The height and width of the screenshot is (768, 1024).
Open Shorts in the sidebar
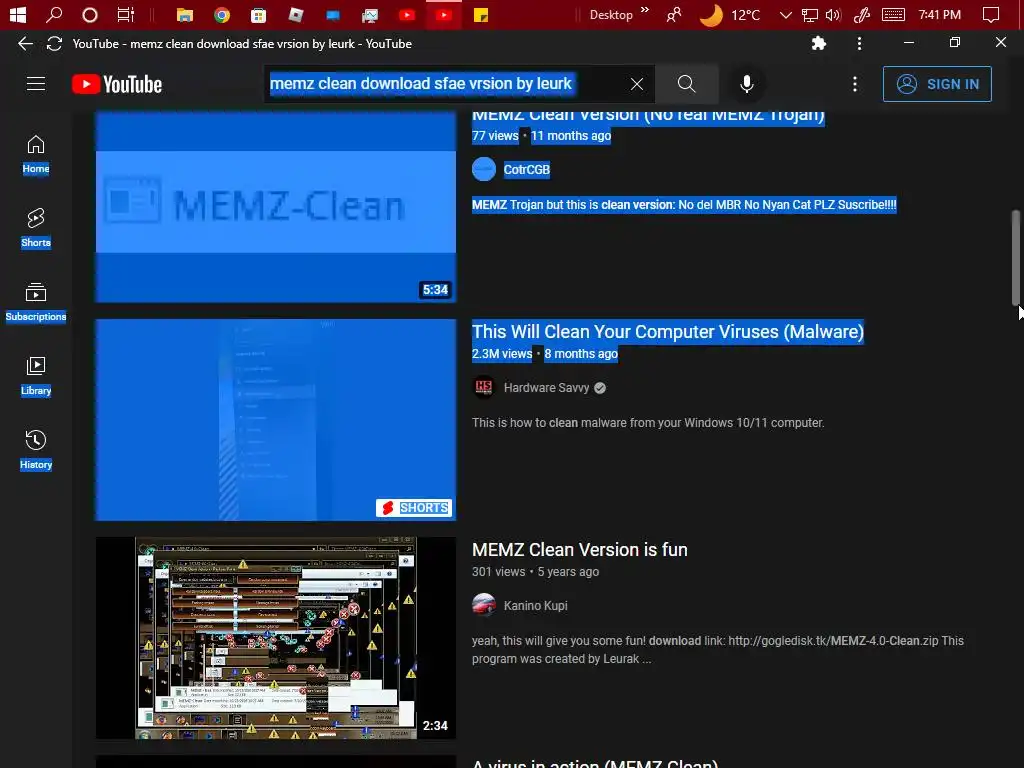pos(36,229)
